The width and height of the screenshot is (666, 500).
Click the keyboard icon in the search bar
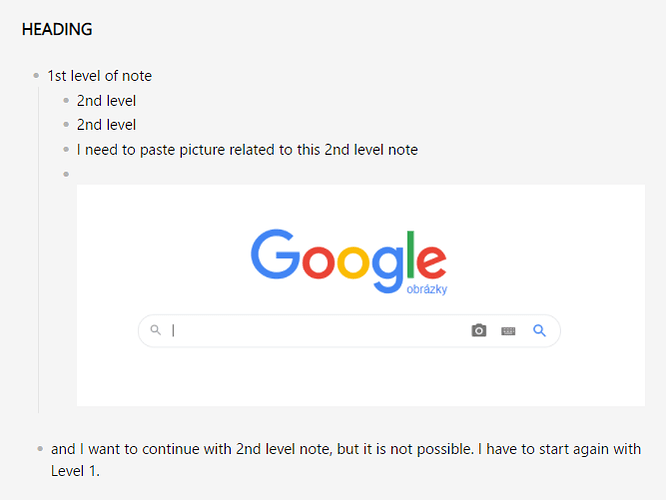coord(508,331)
